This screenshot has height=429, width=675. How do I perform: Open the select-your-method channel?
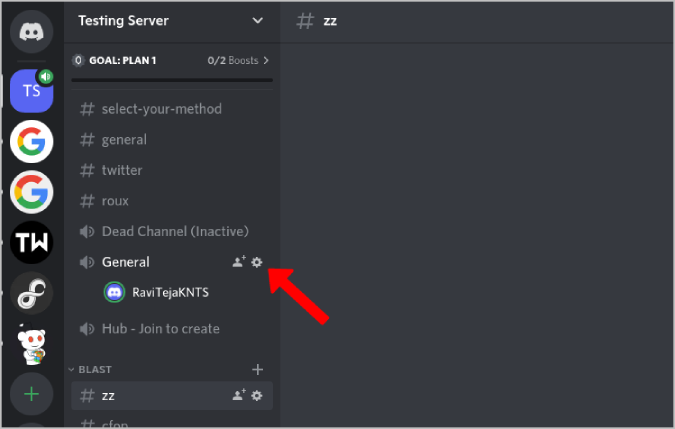(161, 109)
